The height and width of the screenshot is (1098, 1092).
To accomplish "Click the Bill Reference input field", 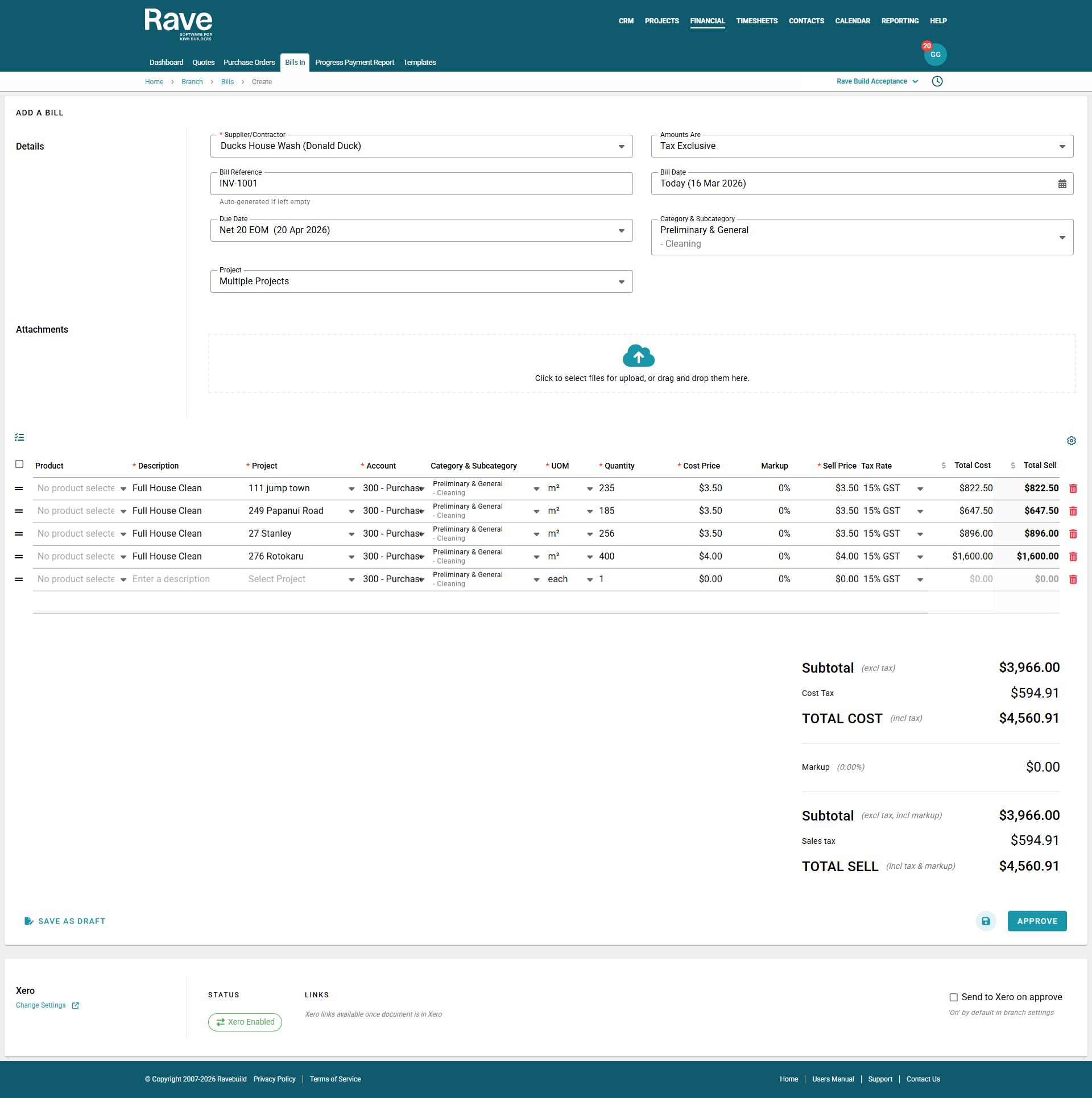I will [x=421, y=184].
